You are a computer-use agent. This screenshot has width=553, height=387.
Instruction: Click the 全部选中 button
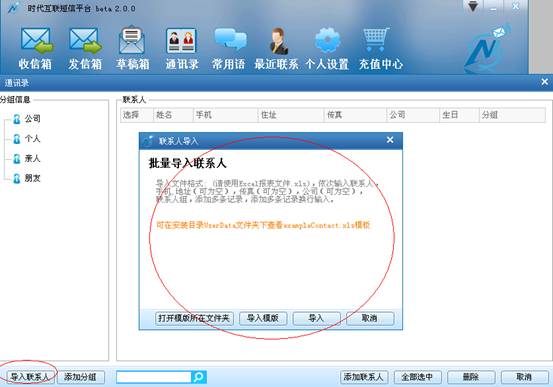(418, 377)
